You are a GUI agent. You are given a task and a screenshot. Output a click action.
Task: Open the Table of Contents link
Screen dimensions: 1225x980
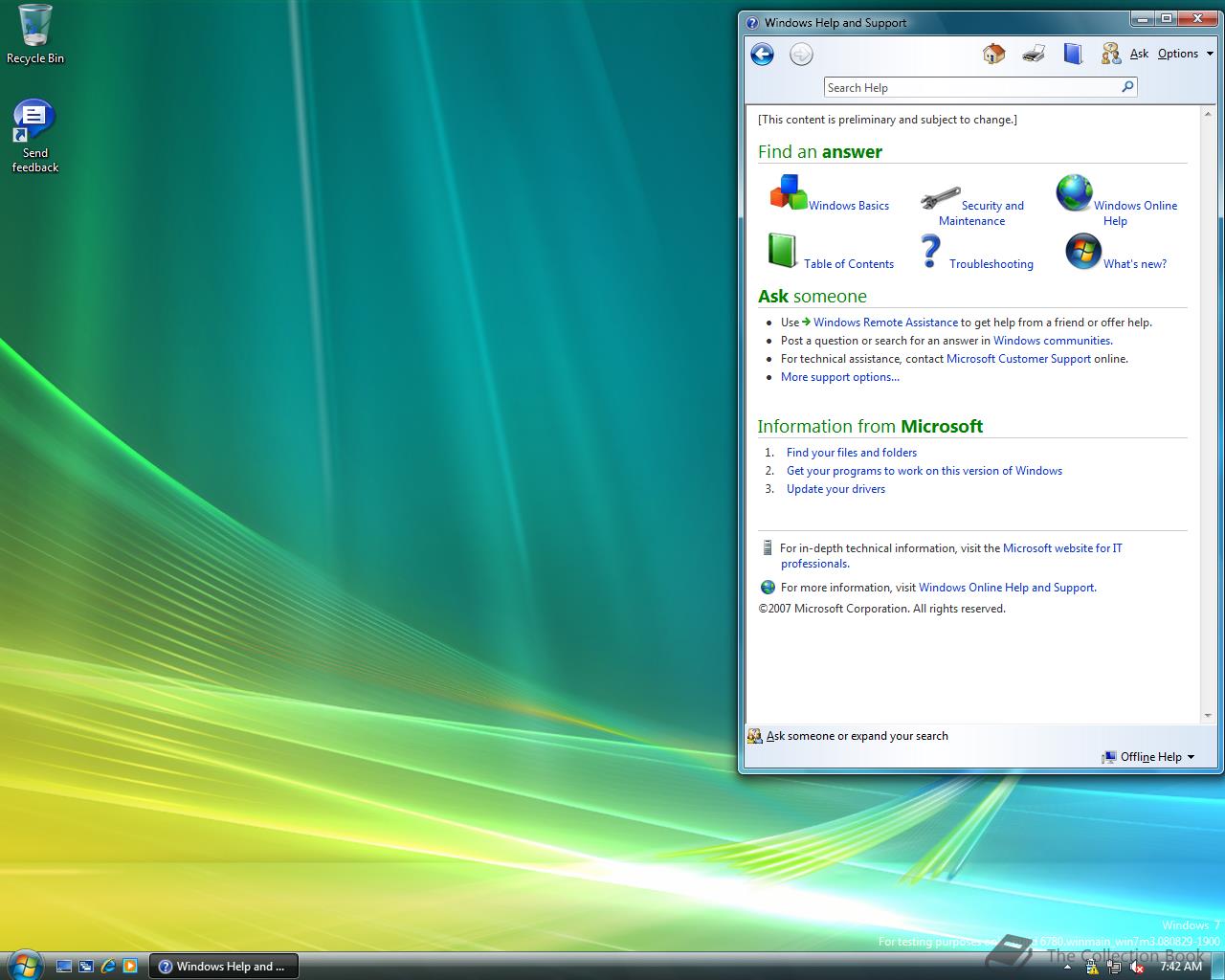(849, 264)
